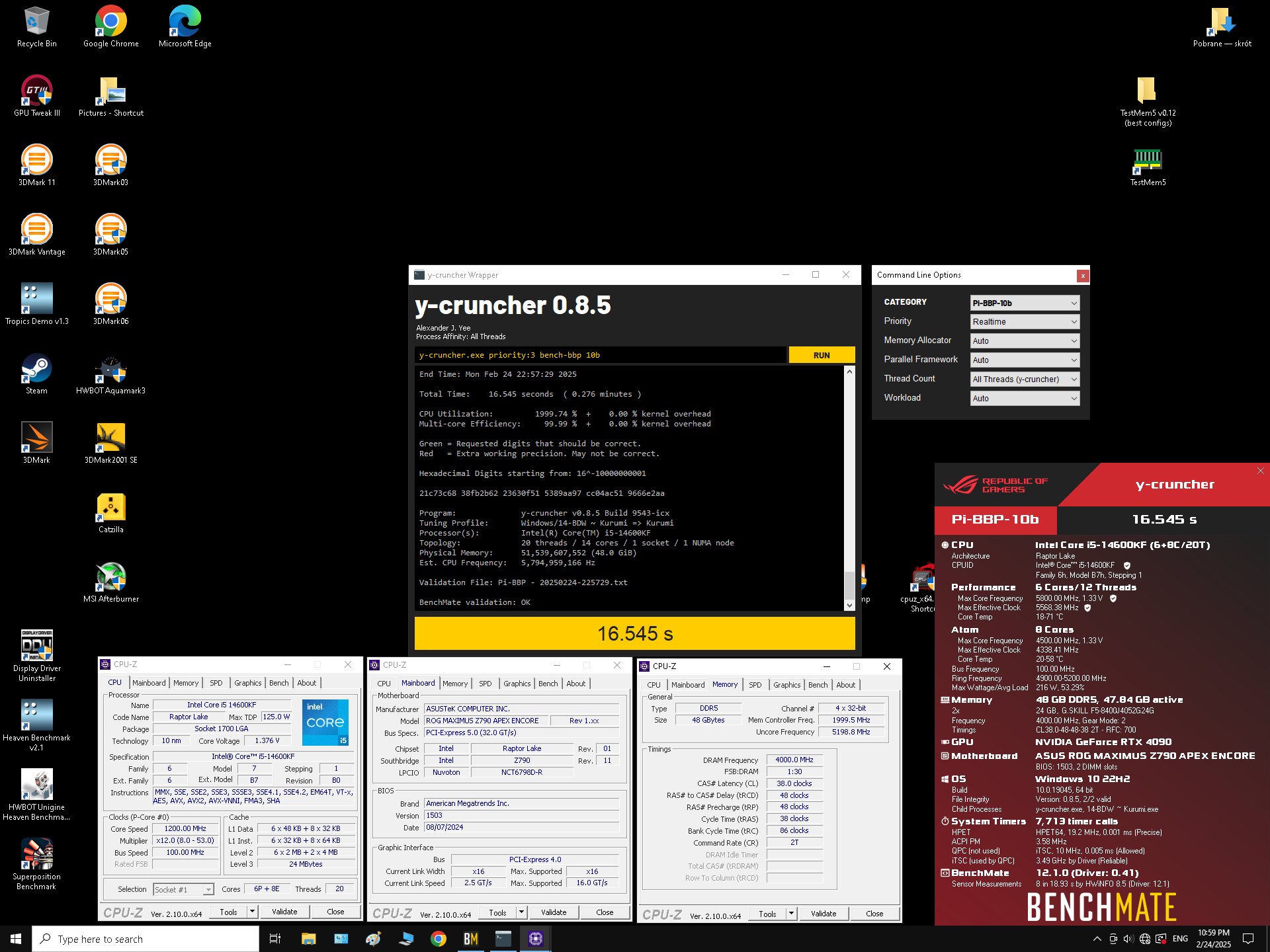Close the Command Line Options panel
1270x952 pixels.
(1082, 276)
